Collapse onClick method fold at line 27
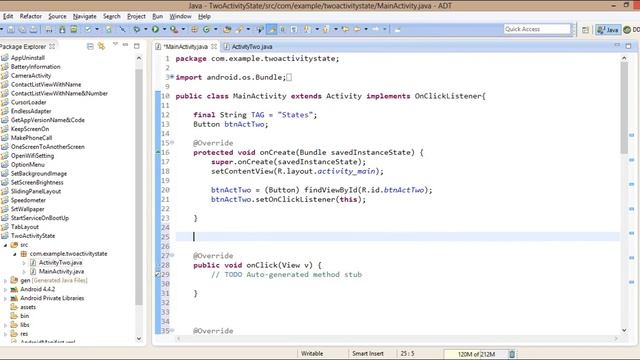Viewport: 640px width, 360px height. coord(172,255)
